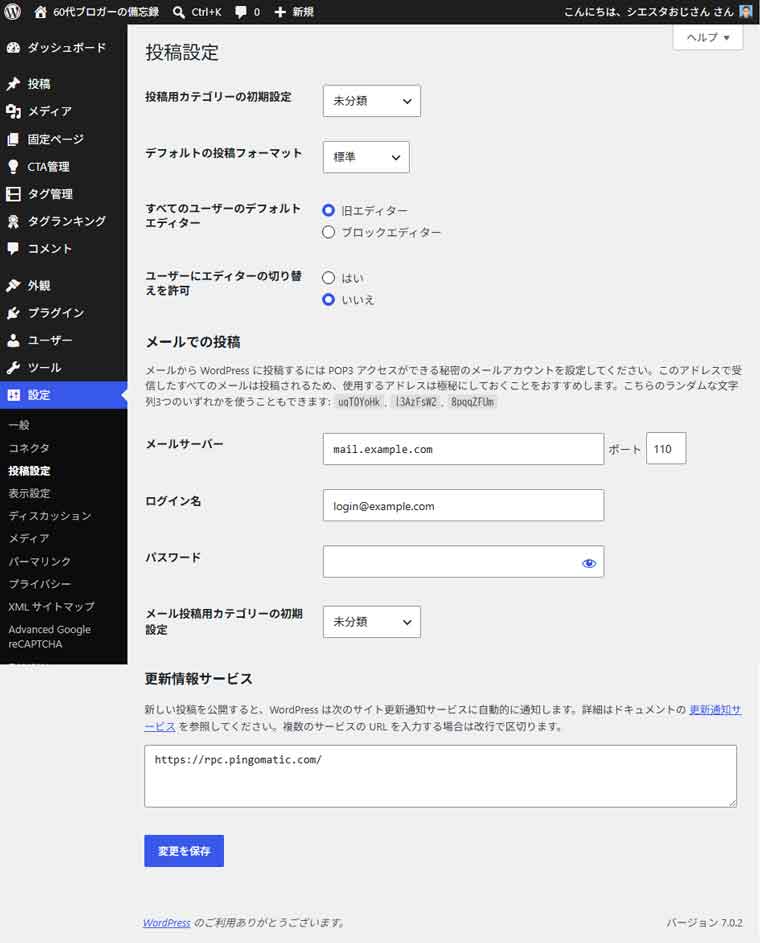Click こんにちは、シエスタおじさん さん greeting
Screen dimensions: 760x943
coord(649,12)
